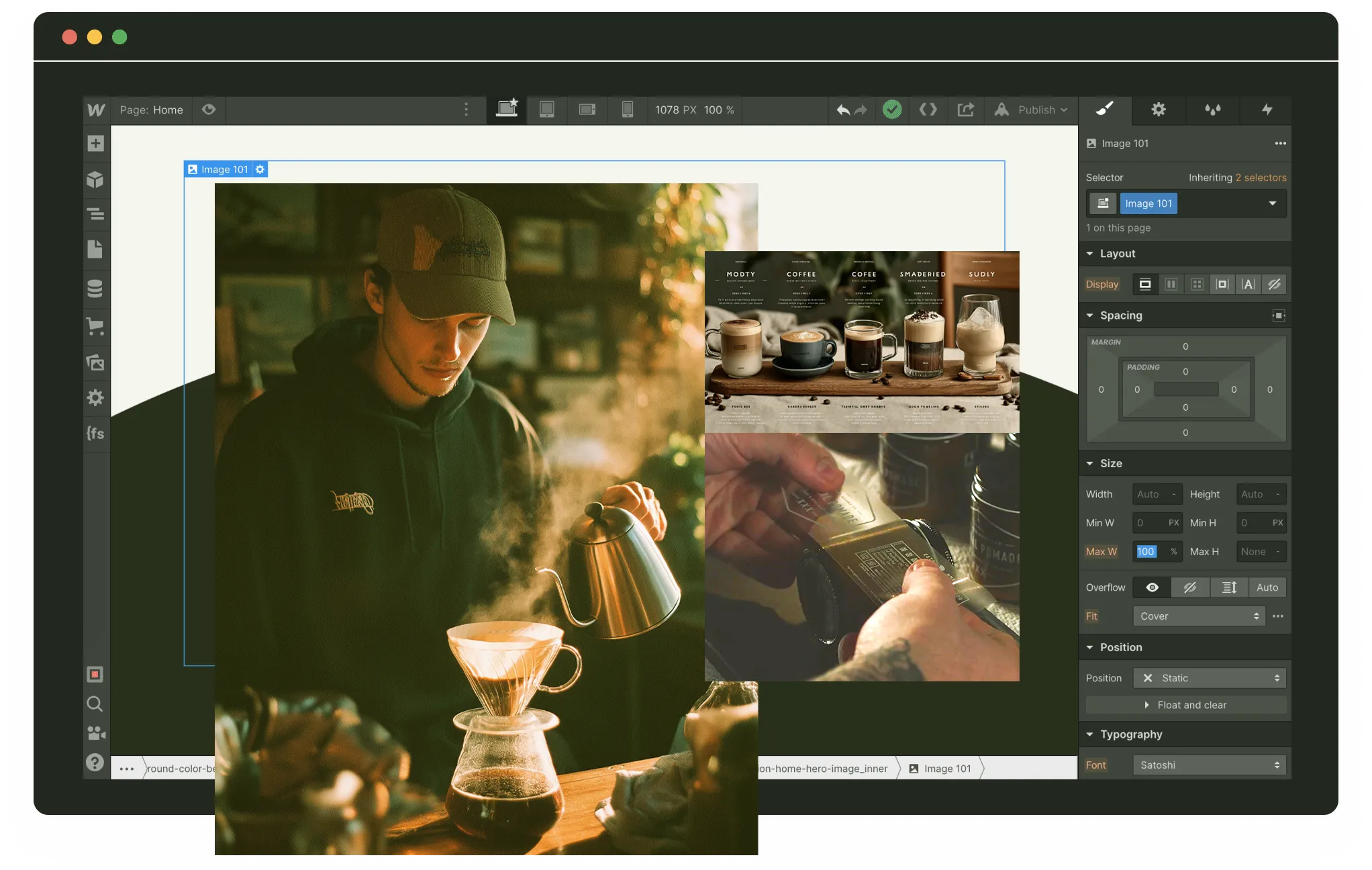Expand Float and clear
1372x870 pixels.
click(1186, 706)
